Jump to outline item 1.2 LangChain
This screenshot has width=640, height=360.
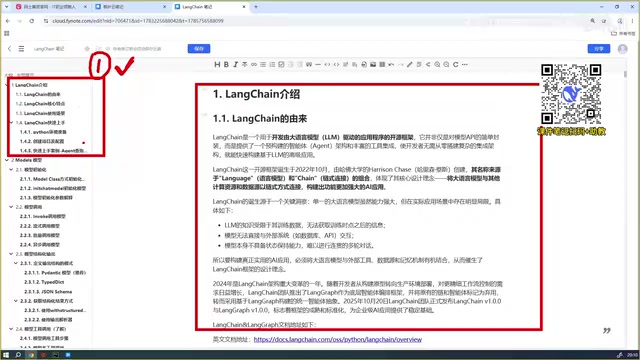coord(40,104)
